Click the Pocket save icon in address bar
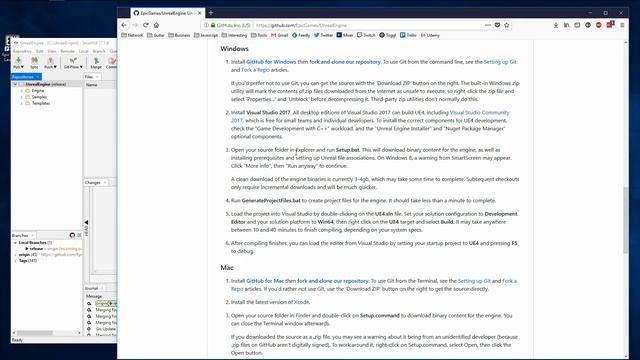 pos(497,25)
